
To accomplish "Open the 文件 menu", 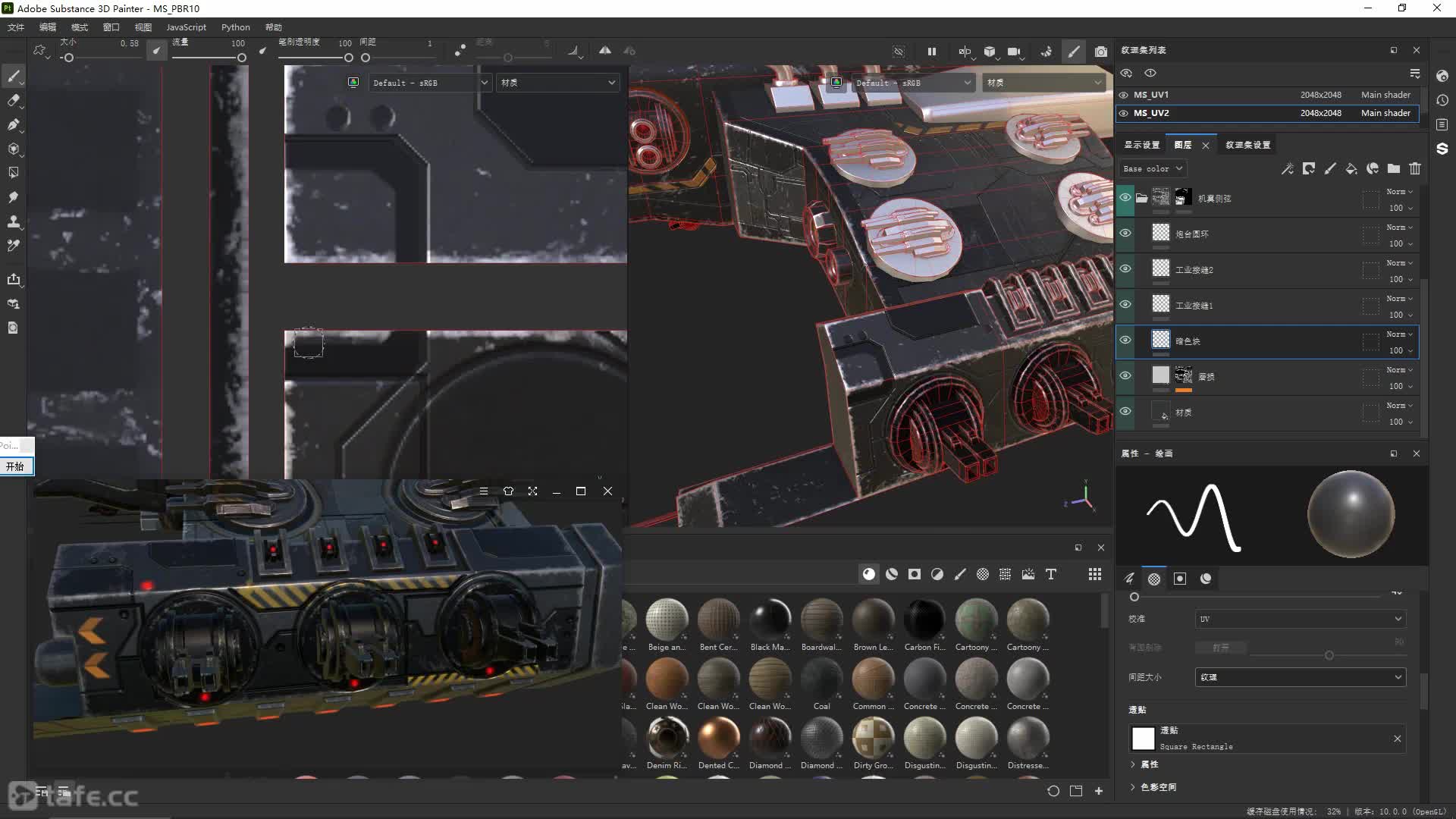I will coord(16,27).
